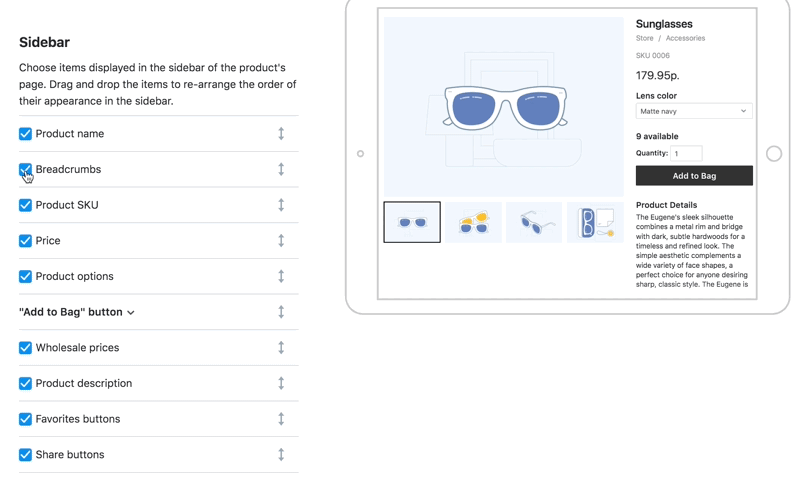Viewport: 808px width, 478px height.
Task: Click the Product options drag handle
Action: [x=281, y=276]
